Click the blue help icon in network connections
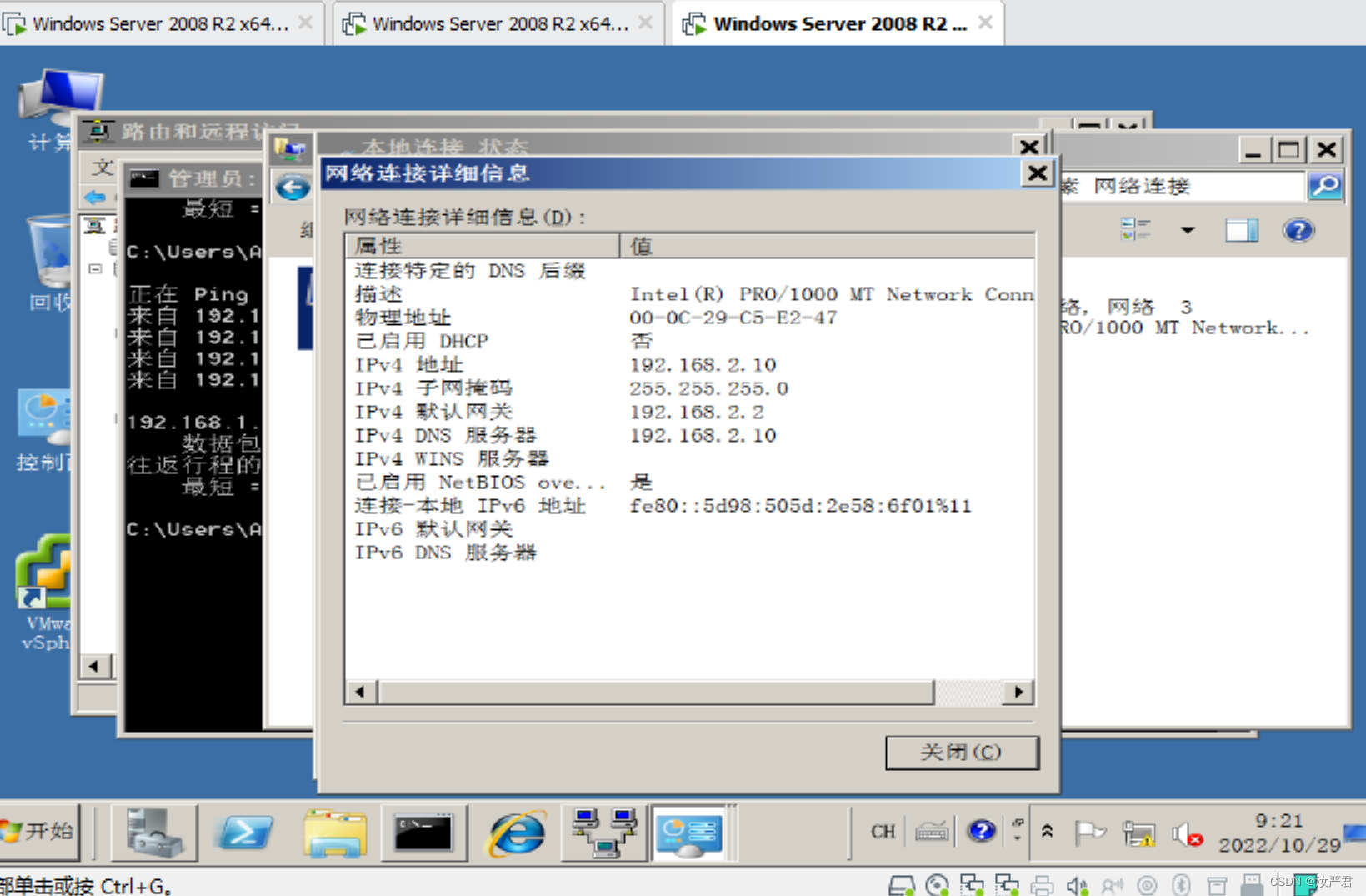This screenshot has width=1366, height=896. pos(1298,230)
